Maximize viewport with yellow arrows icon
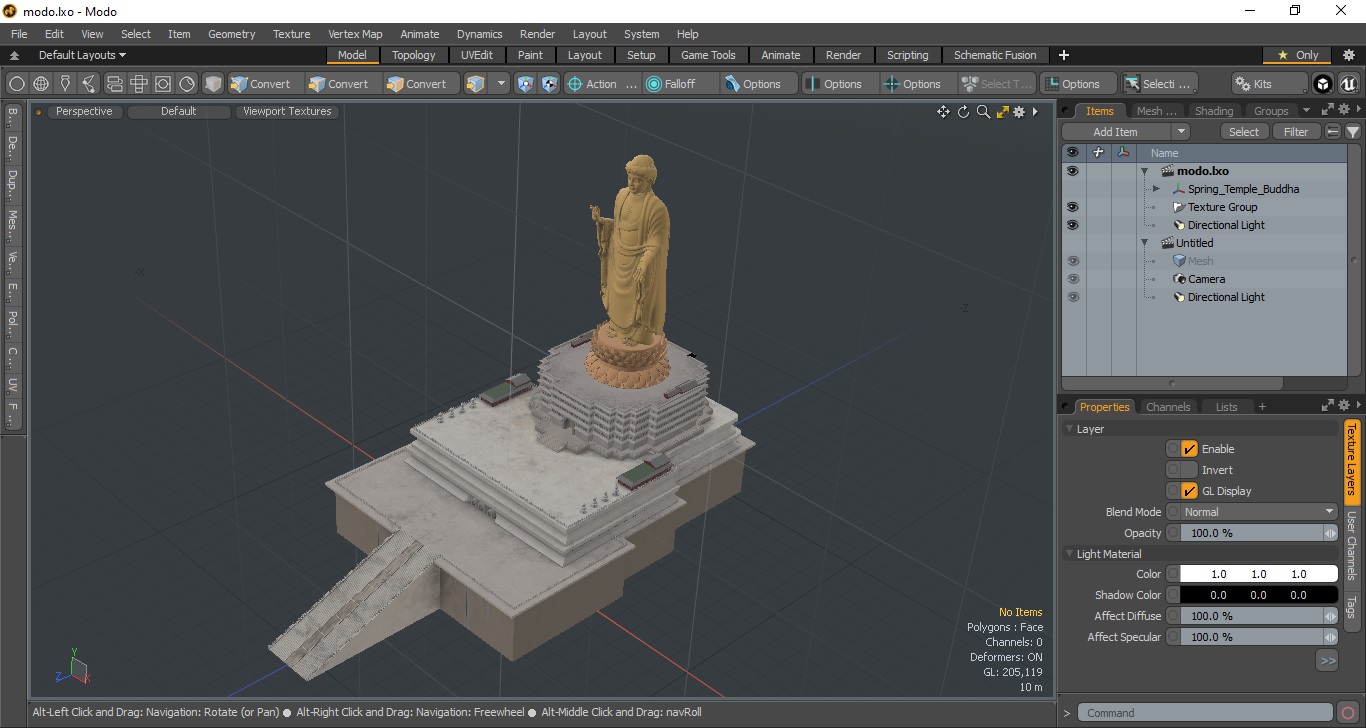 coord(1002,112)
